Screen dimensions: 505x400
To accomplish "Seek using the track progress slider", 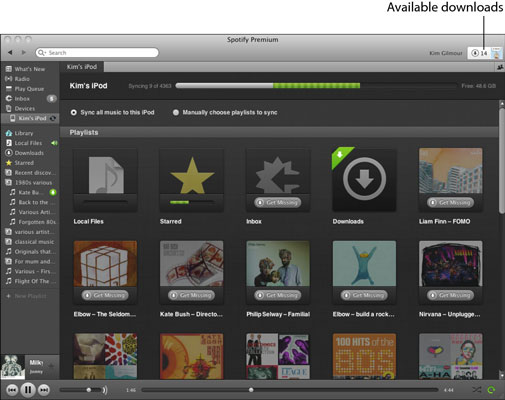I will tap(289, 390).
